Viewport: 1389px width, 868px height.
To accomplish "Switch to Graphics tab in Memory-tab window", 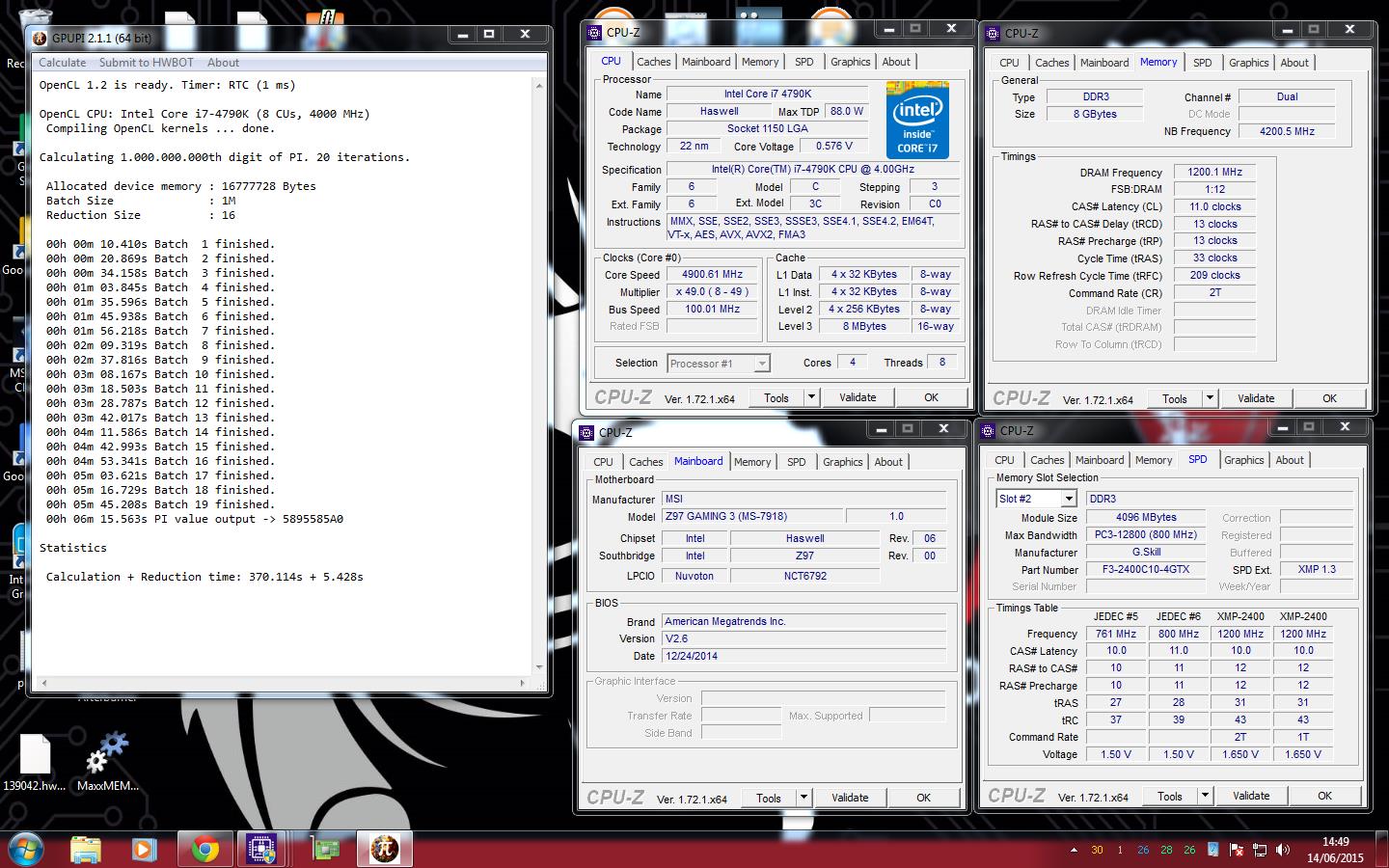I will [1248, 63].
